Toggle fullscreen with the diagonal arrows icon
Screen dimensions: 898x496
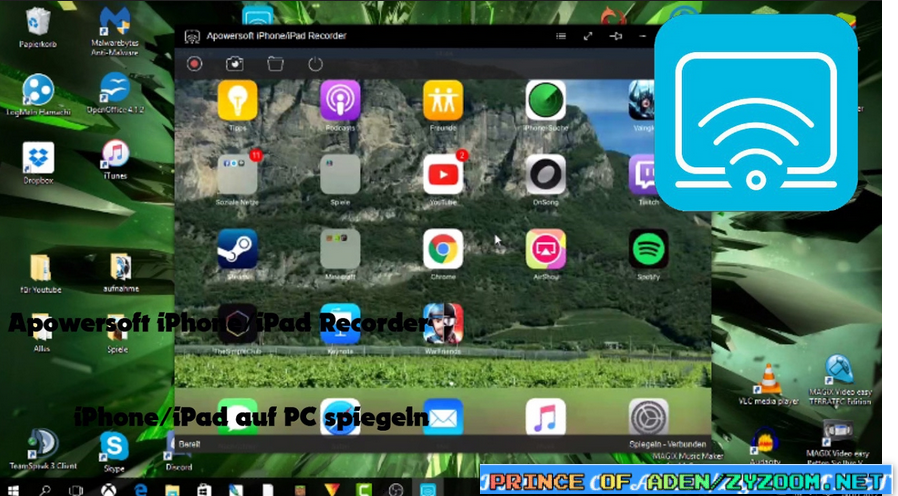click(x=588, y=36)
